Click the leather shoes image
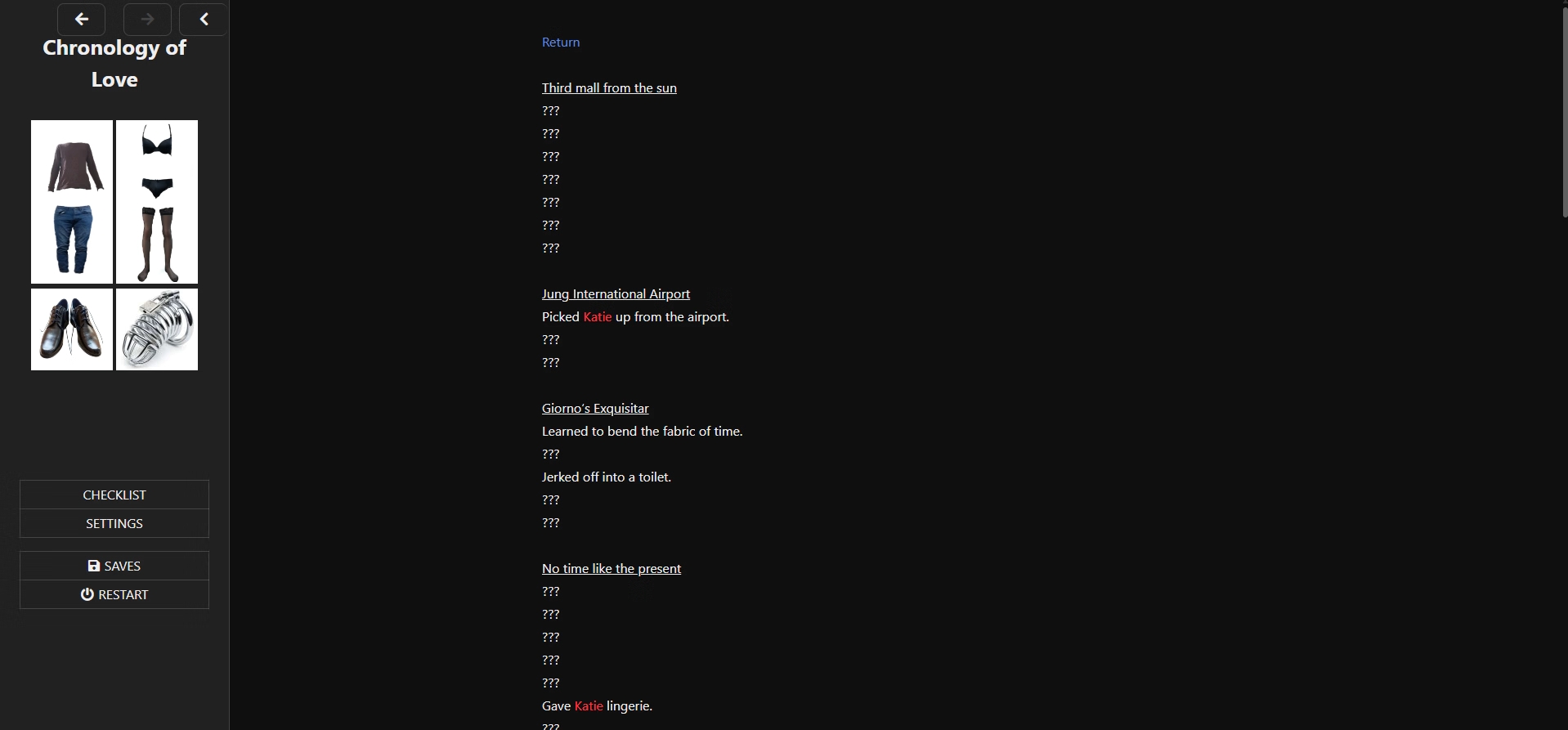This screenshot has width=1568, height=730. [72, 329]
